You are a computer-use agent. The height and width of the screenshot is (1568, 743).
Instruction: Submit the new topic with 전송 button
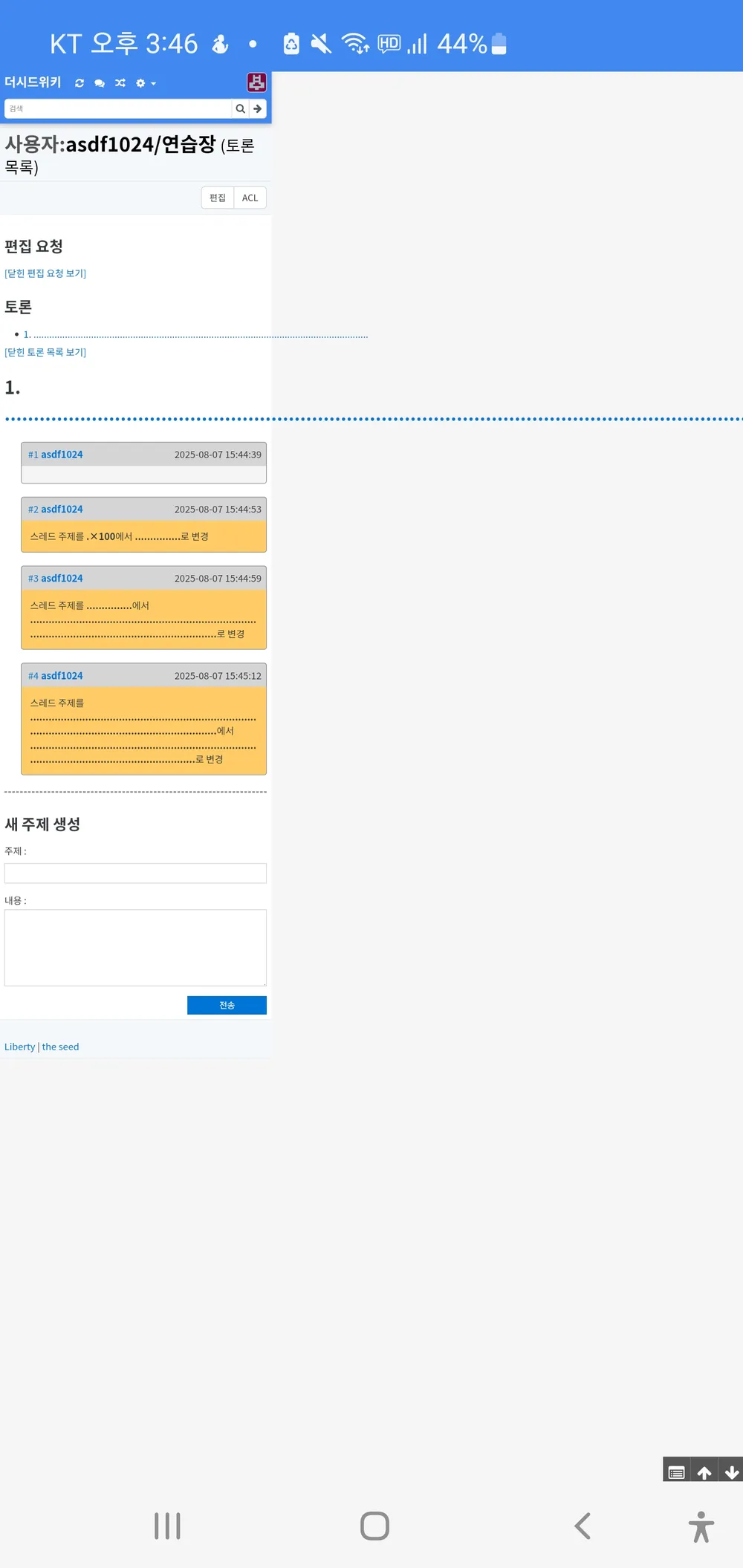click(x=227, y=1005)
